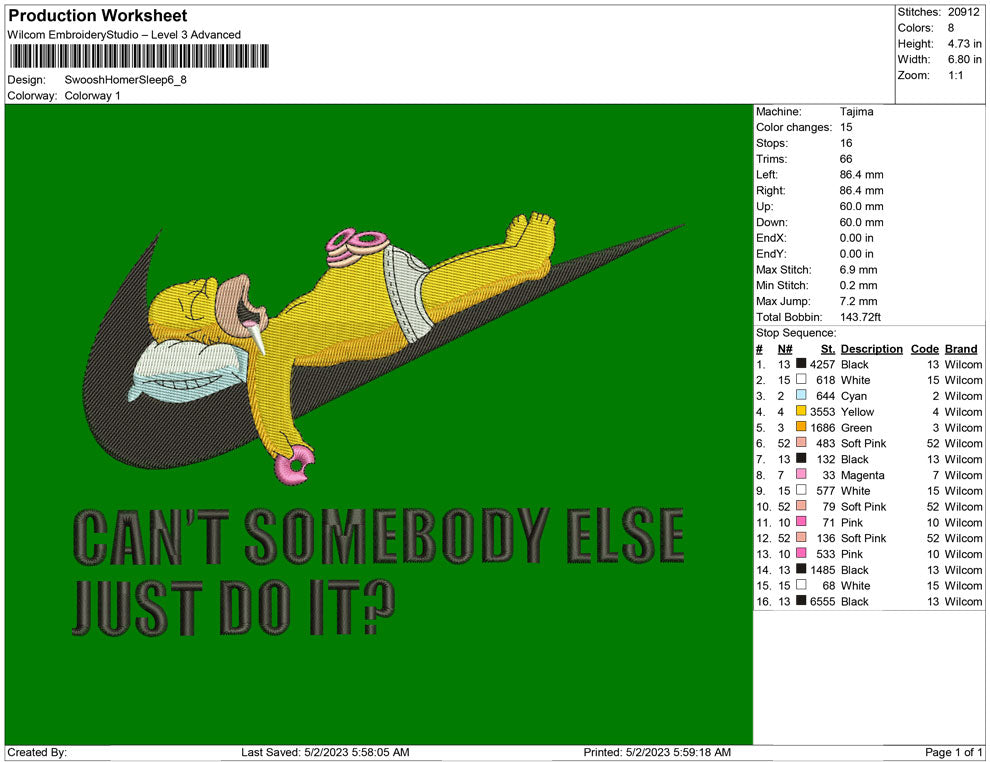The image size is (990, 762).
Task: Click the Zoom 1:1 value
Action: click(955, 75)
